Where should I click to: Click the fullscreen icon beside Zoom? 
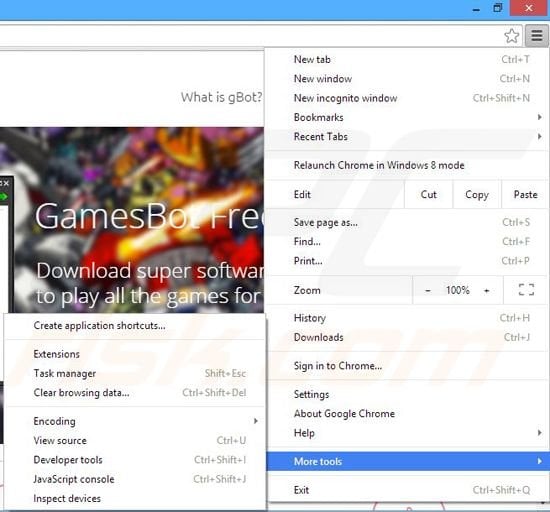pyautogui.click(x=526, y=290)
